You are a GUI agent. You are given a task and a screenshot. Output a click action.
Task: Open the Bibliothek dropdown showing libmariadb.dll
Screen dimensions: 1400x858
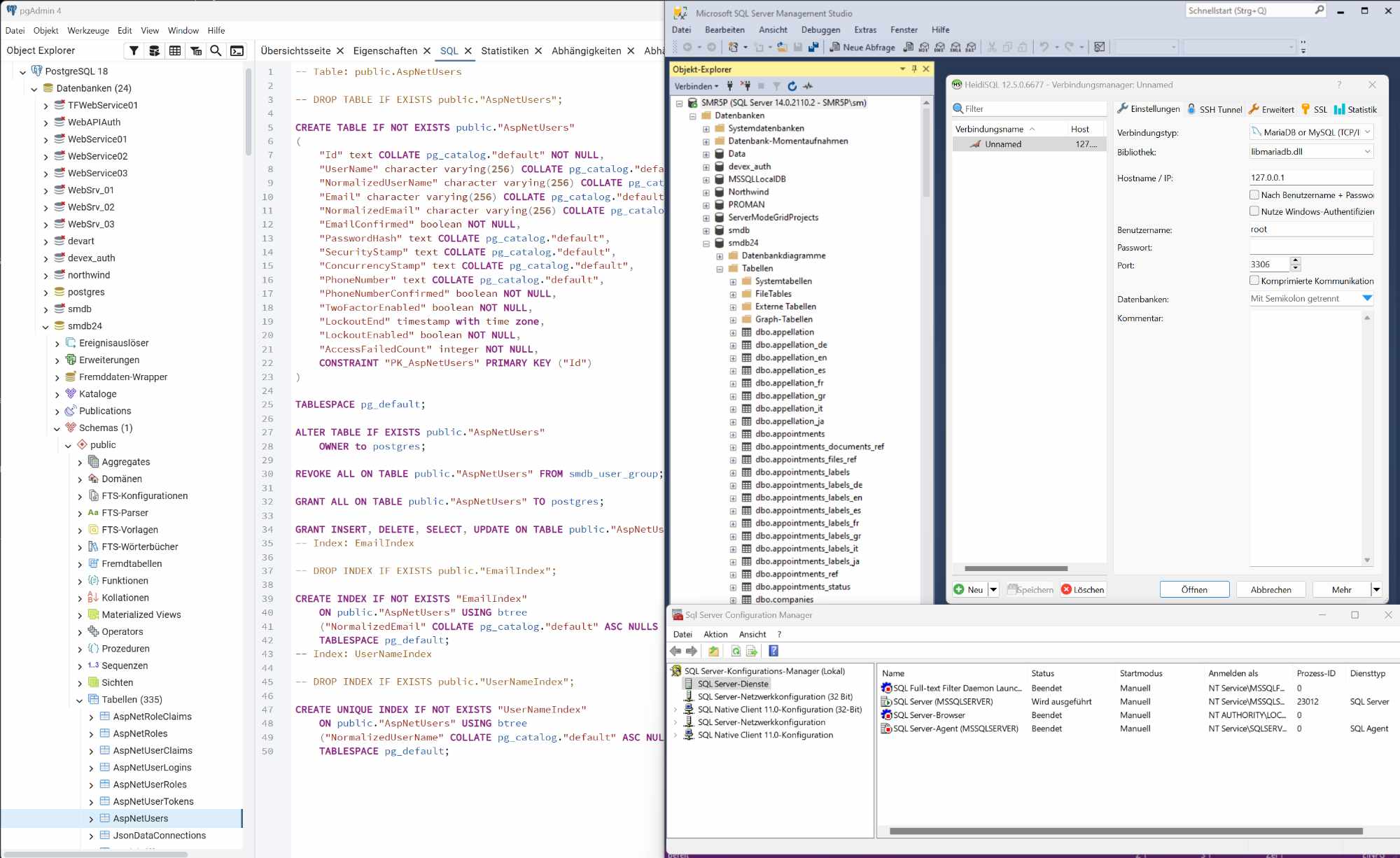pos(1367,151)
